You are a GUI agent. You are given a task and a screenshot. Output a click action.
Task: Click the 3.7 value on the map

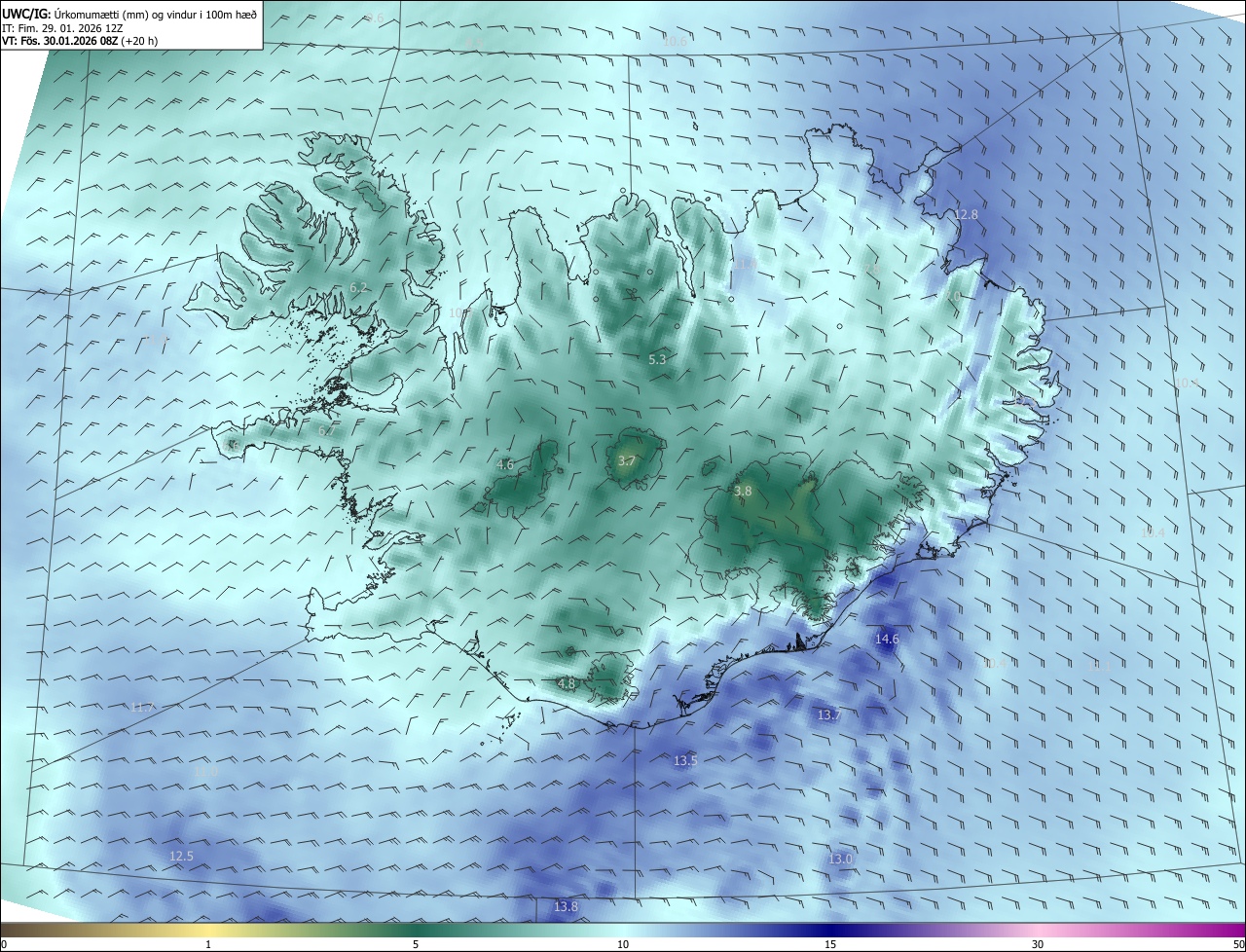click(626, 460)
